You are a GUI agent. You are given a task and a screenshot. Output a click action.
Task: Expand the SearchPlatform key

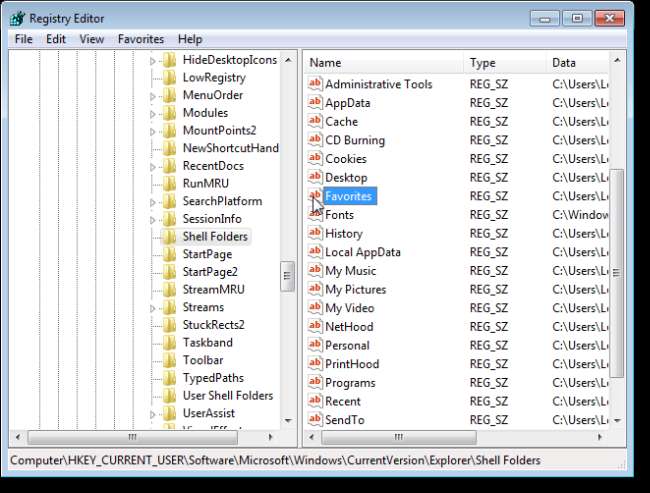click(x=153, y=202)
